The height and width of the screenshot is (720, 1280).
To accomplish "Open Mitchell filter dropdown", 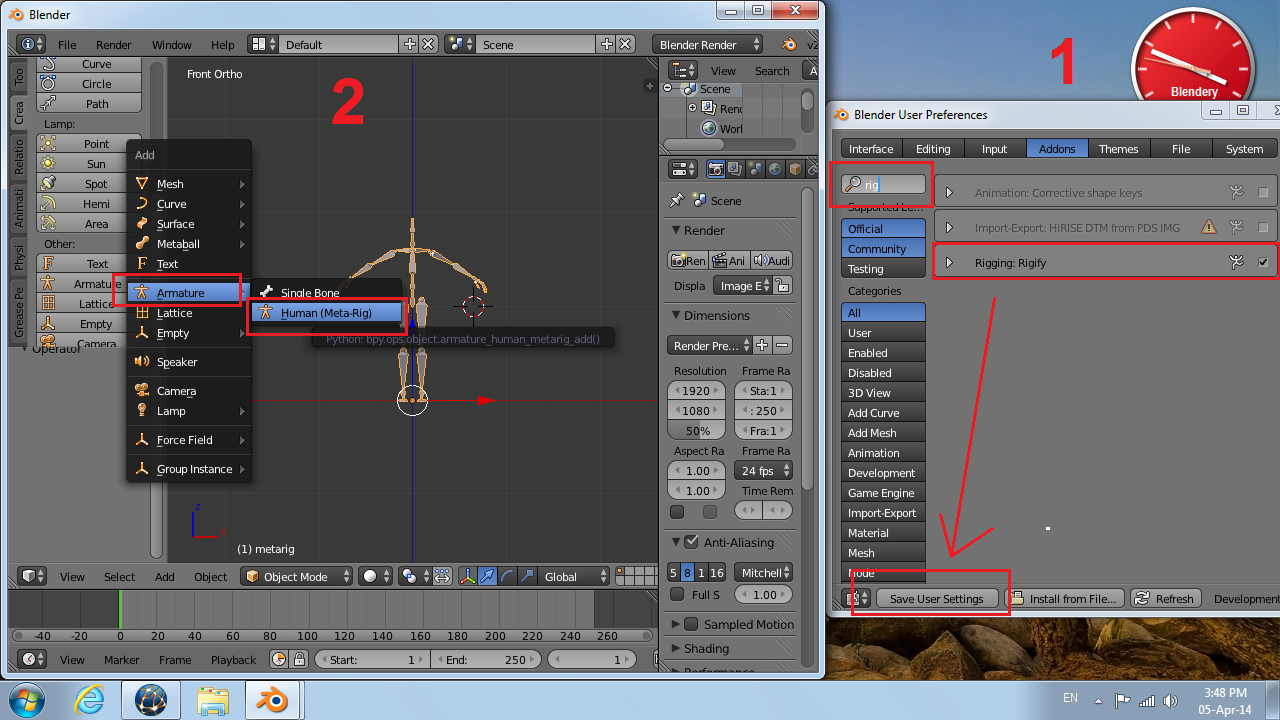I will click(x=764, y=572).
